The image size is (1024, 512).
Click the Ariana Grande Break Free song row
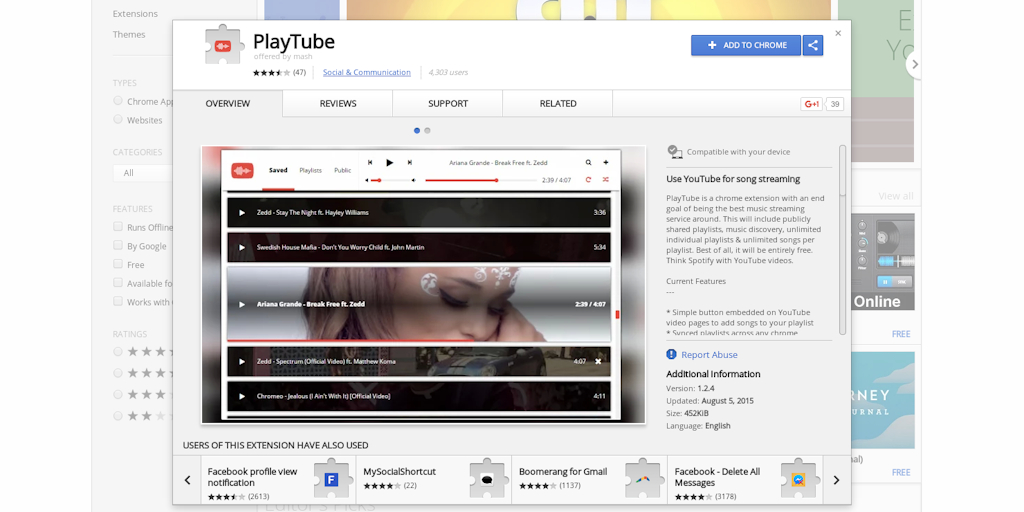[x=419, y=304]
